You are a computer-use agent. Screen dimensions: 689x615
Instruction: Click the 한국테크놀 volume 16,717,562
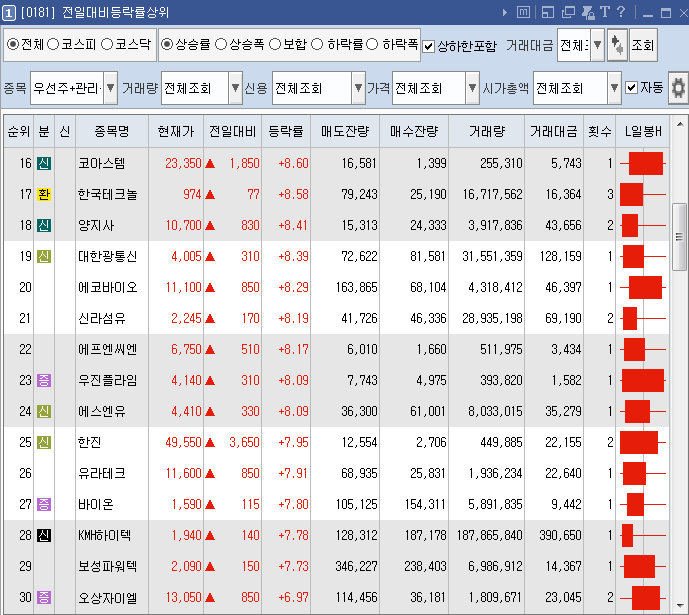tap(492, 194)
